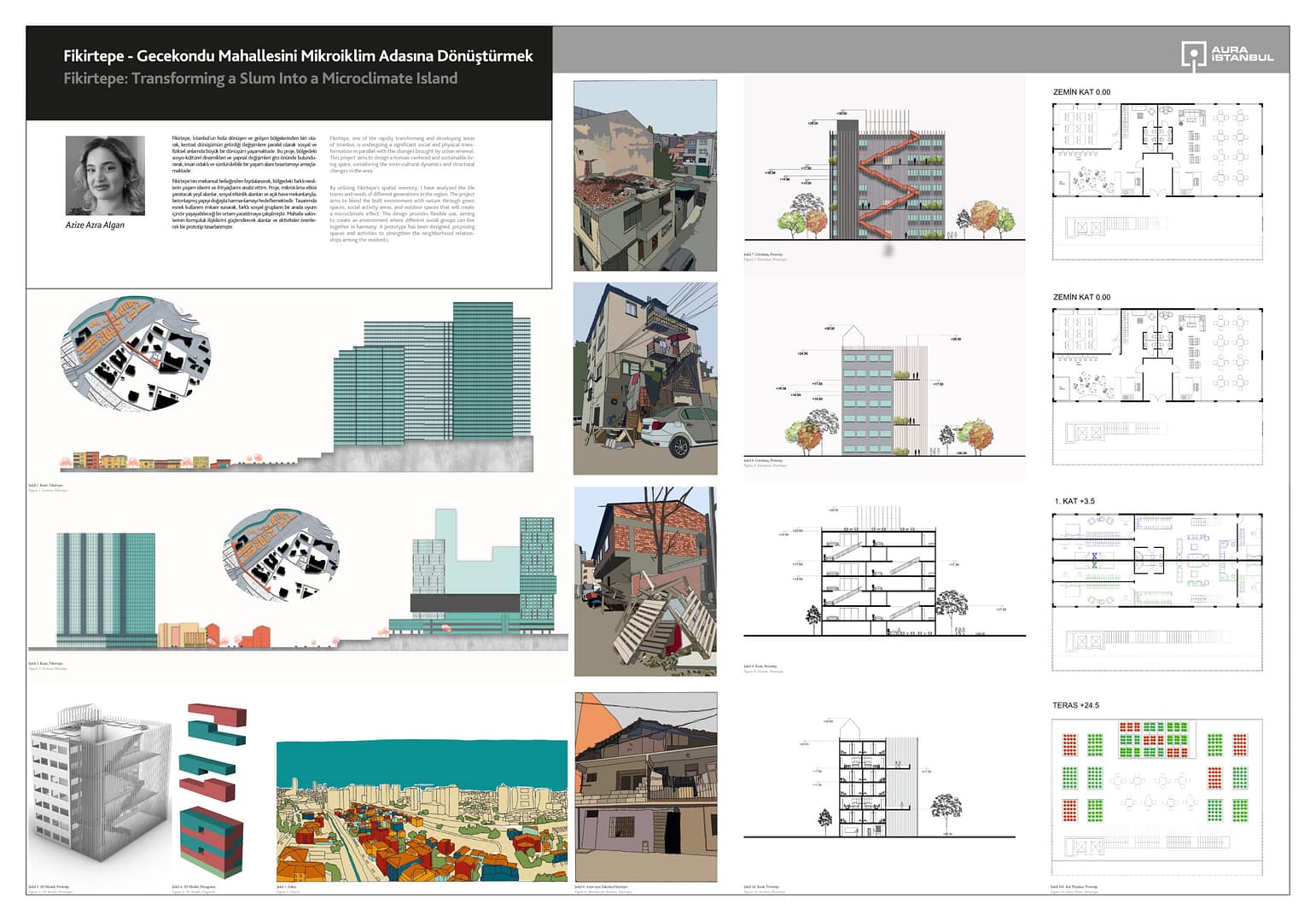This screenshot has width=1316, height=921.
Task: Select the English subtitle Transforming a Slum
Action: [260, 79]
